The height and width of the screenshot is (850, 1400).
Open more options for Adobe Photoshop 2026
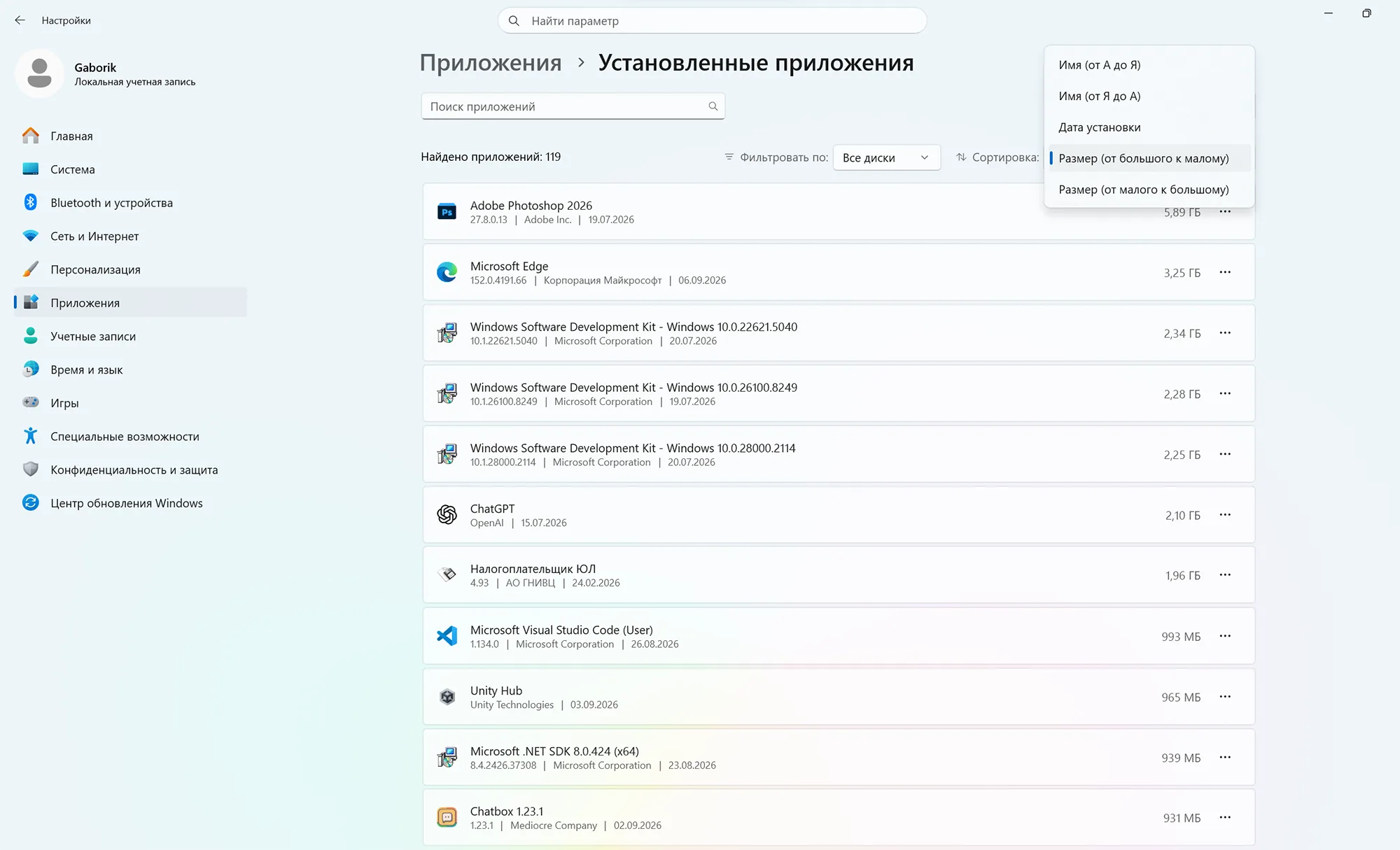pos(1225,212)
